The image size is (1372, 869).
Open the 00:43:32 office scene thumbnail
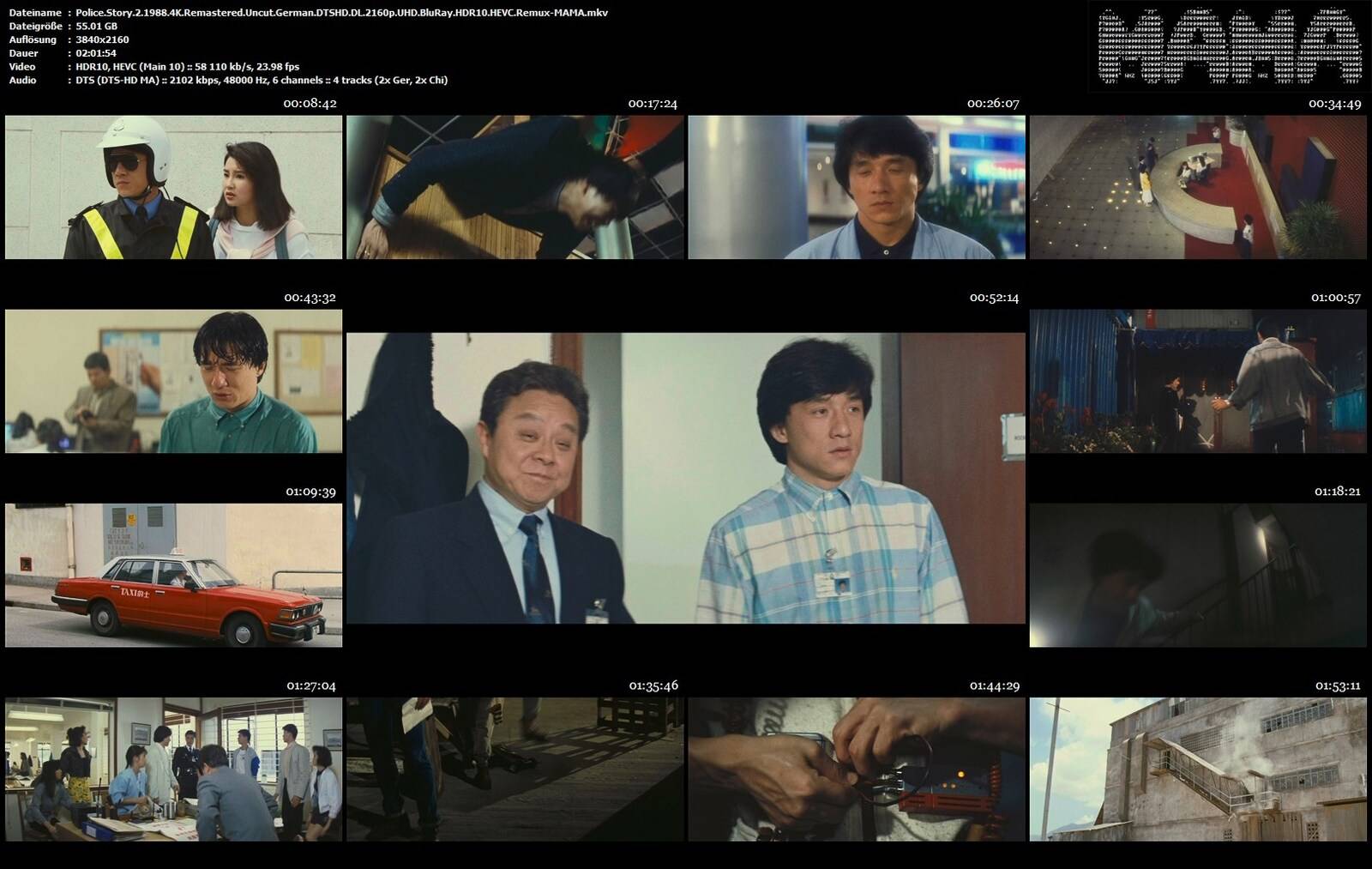173,381
